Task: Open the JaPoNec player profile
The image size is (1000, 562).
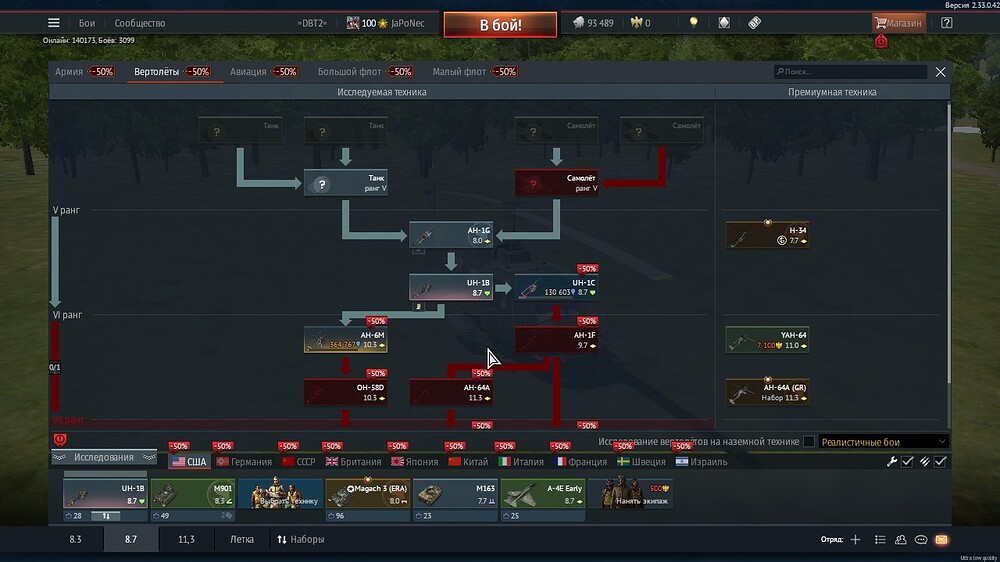Action: (407, 23)
